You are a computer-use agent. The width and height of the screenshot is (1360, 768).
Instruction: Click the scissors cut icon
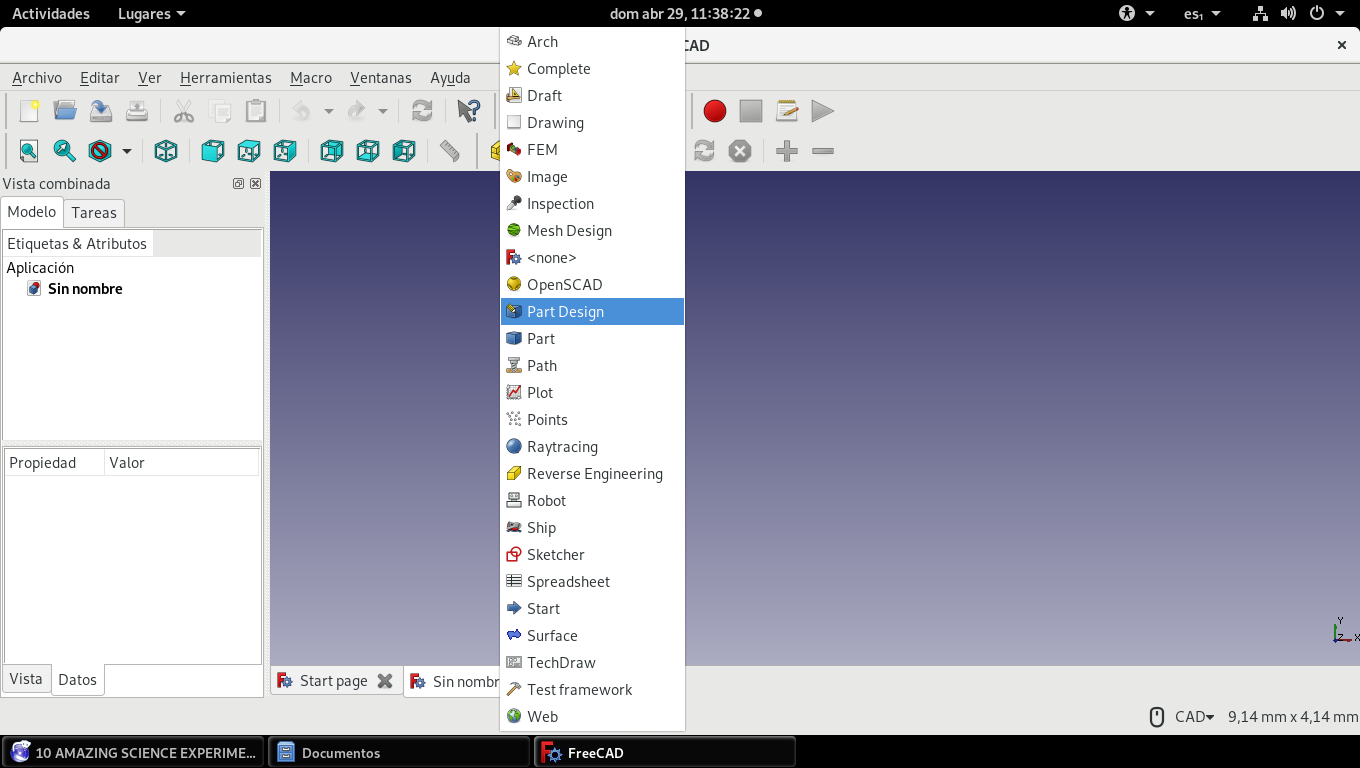click(x=184, y=111)
